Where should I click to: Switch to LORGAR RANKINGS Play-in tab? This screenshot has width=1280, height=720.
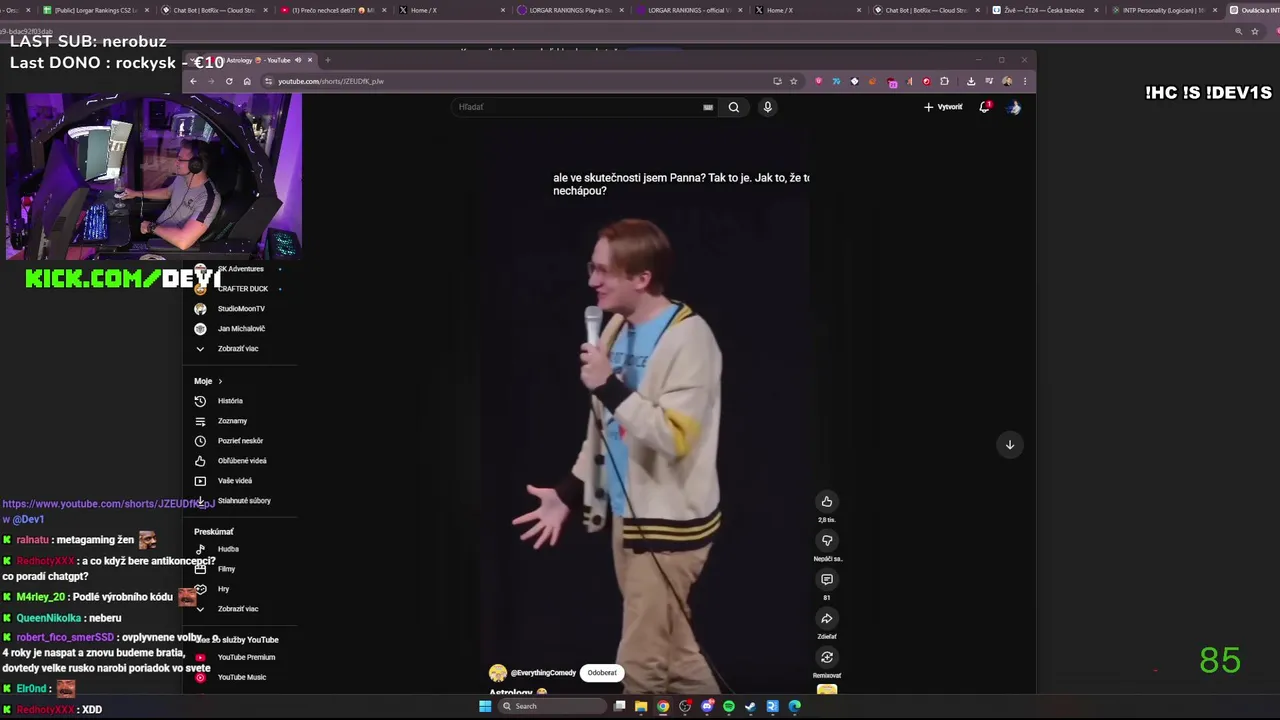[x=570, y=10]
